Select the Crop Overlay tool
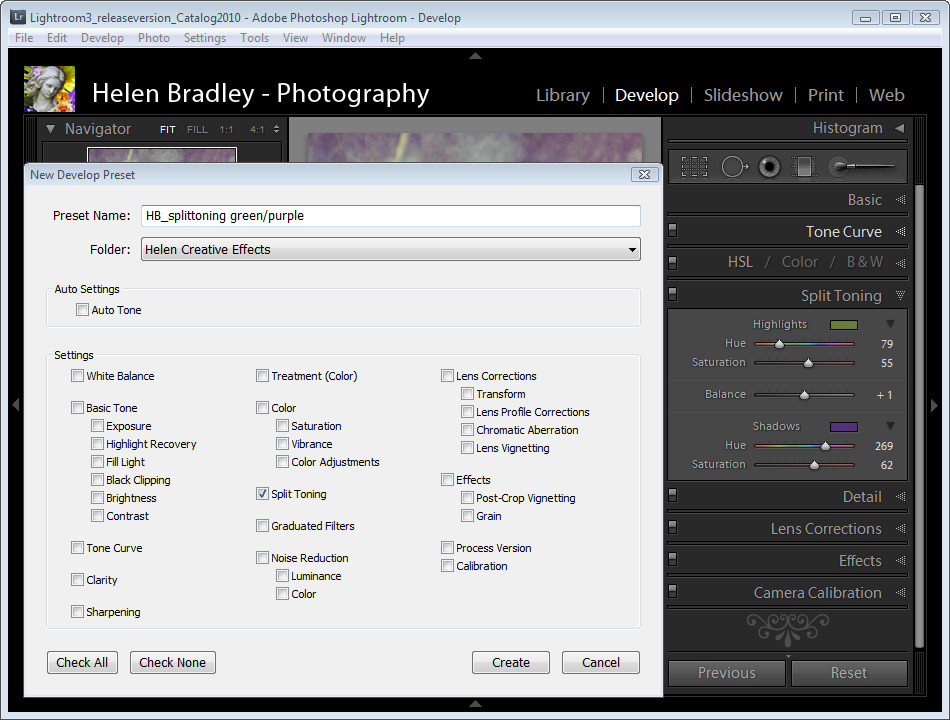The image size is (950, 720). click(694, 167)
